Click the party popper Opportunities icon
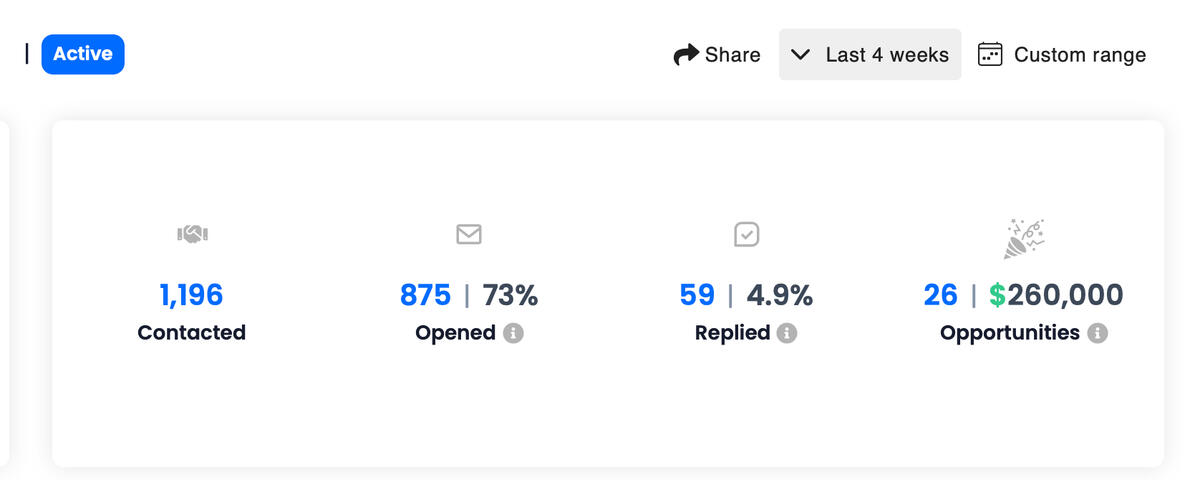The image size is (1190, 480). [x=1024, y=238]
